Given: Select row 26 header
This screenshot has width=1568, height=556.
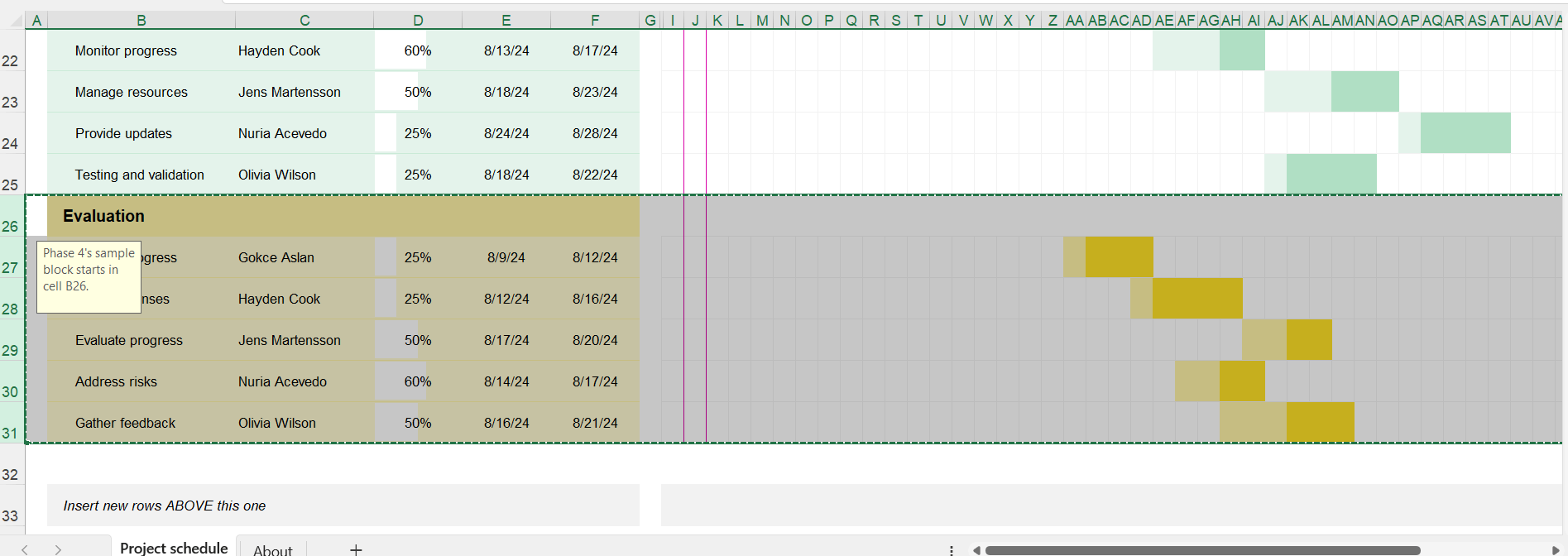Looking at the screenshot, I should coord(12,216).
